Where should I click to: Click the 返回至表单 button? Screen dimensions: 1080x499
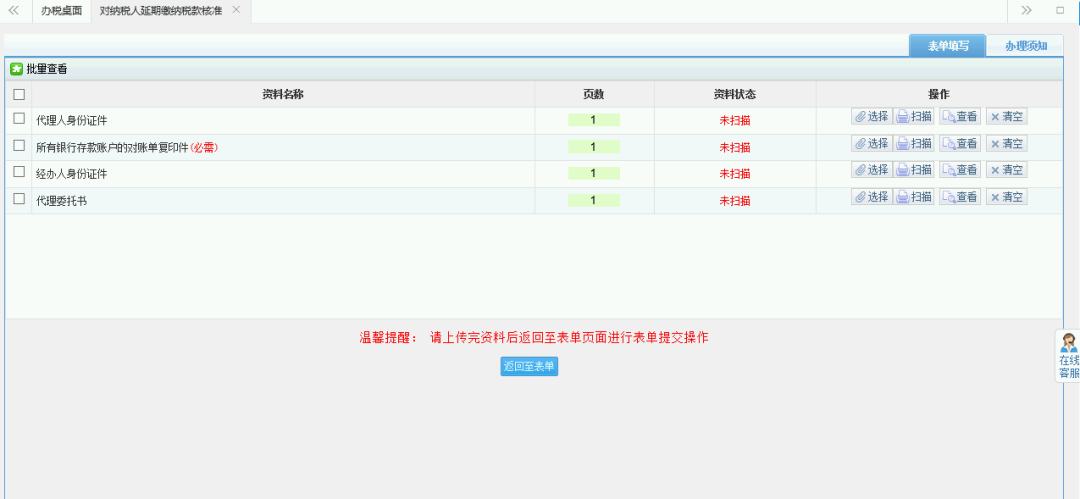point(529,367)
